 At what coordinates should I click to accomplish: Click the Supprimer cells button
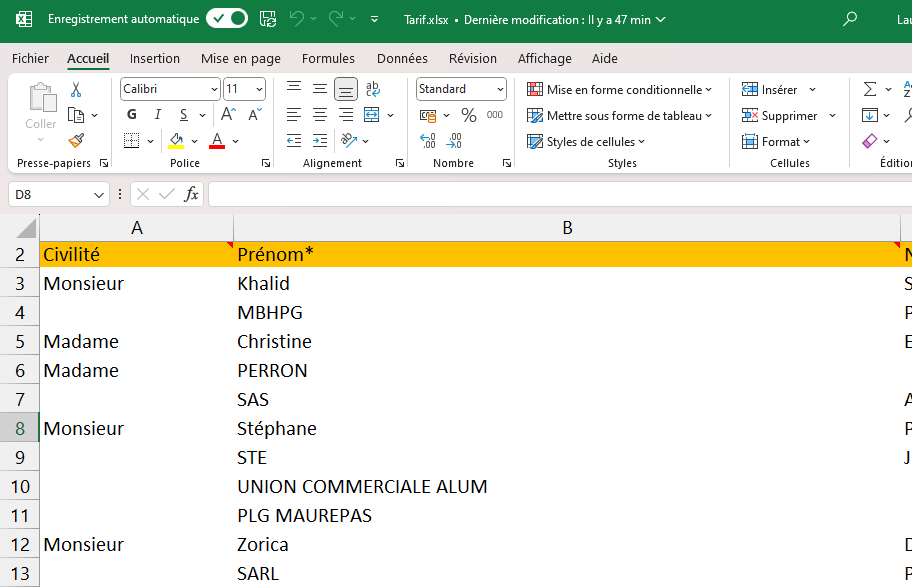780,116
